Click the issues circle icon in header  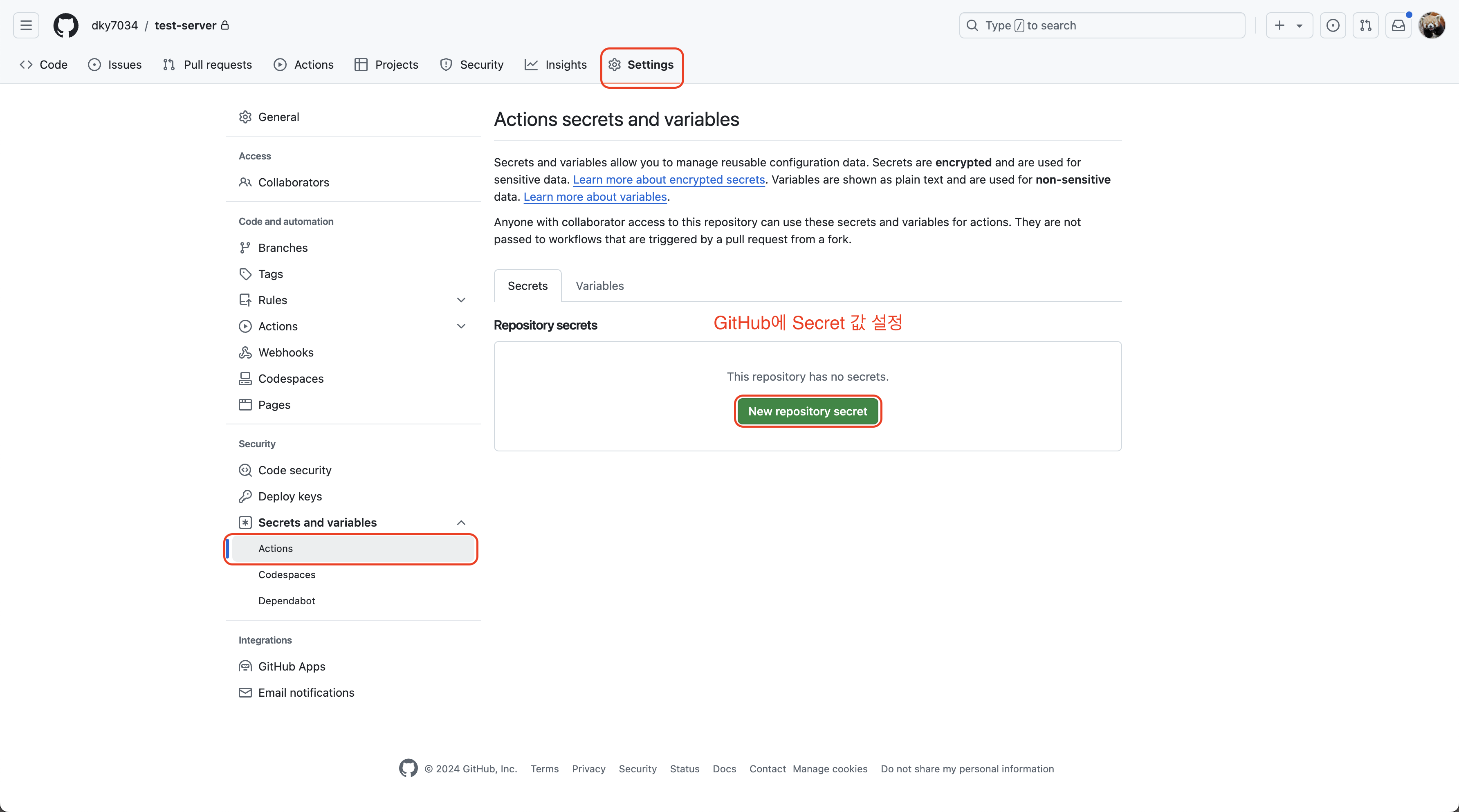1333,25
